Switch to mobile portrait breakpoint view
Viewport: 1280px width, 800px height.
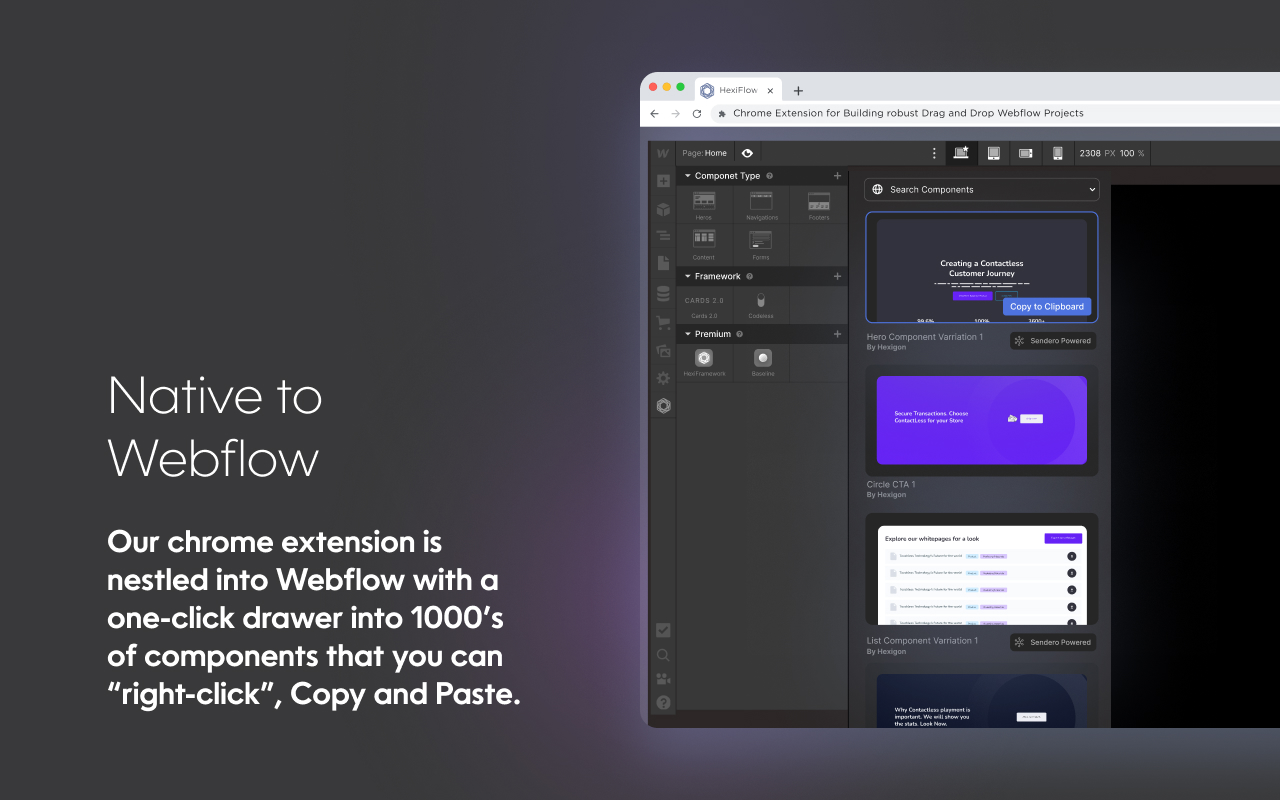[x=1057, y=153]
